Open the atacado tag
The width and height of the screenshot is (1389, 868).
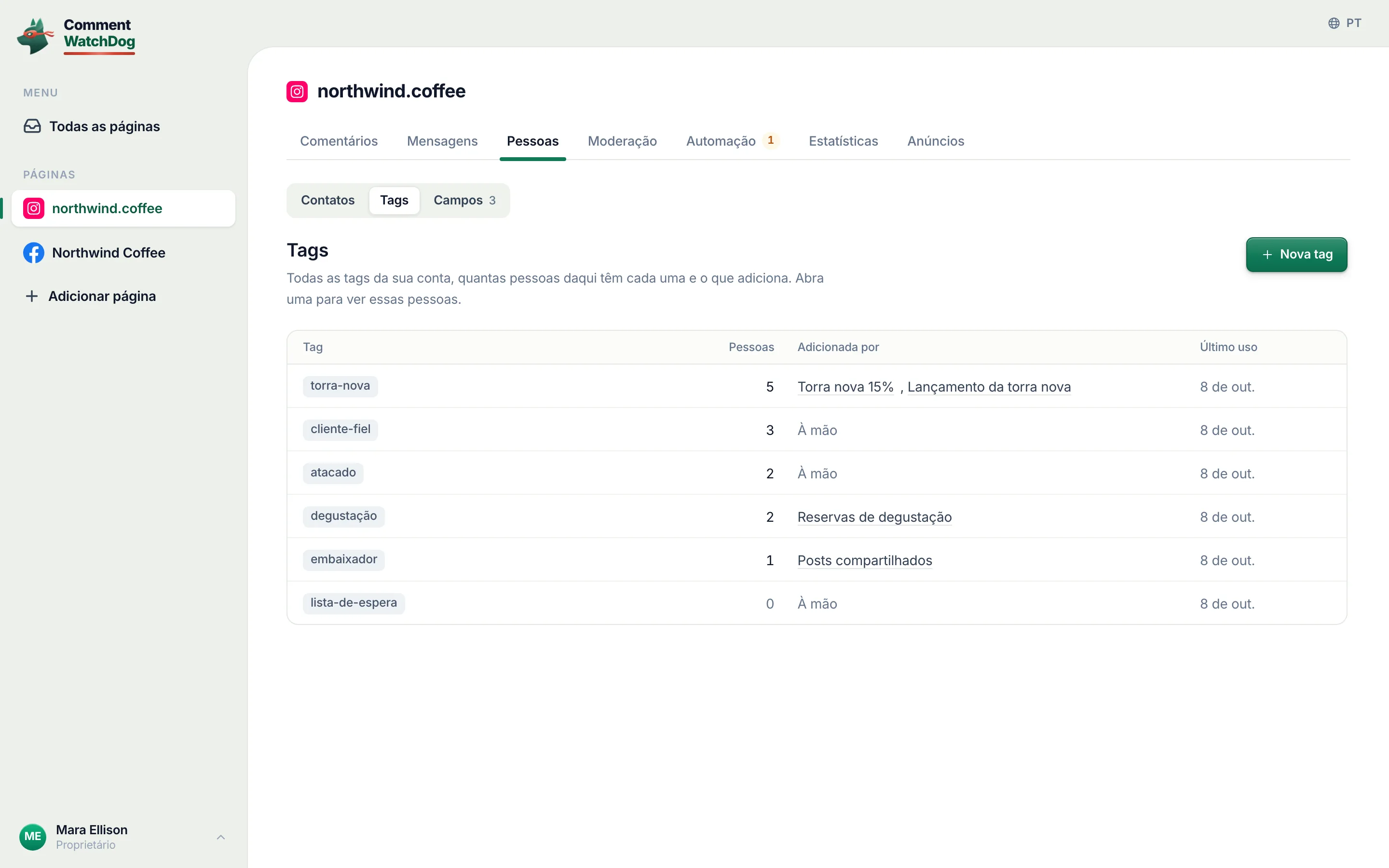pyautogui.click(x=333, y=473)
